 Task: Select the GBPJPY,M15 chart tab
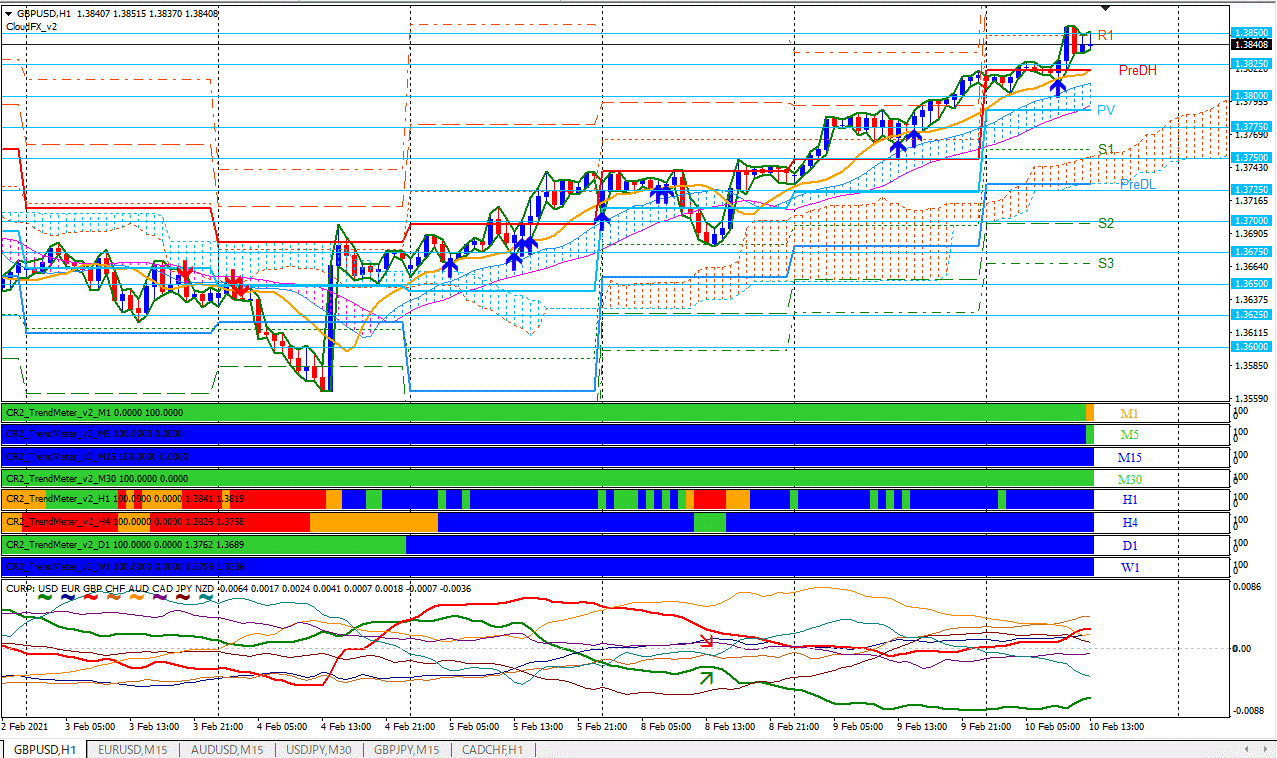click(406, 749)
